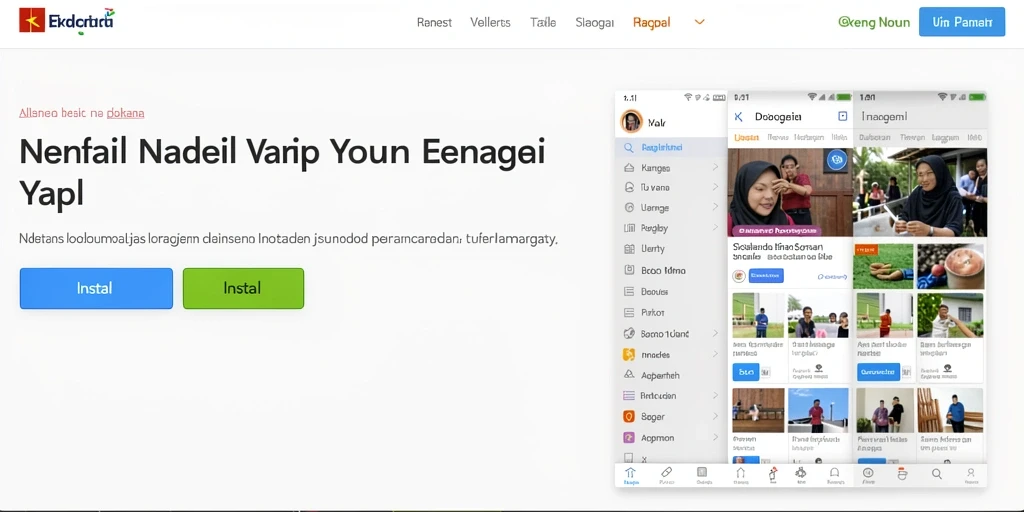Tap the circled 14 icon in bottom bar
1024x512 pixels.
[x=868, y=475]
